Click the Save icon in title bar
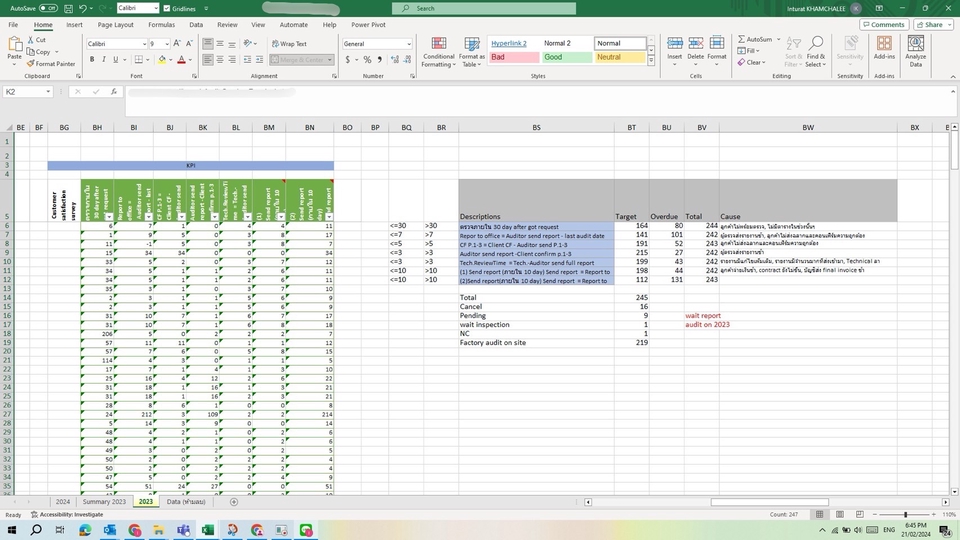This screenshot has height=540, width=960. pyautogui.click(x=68, y=9)
